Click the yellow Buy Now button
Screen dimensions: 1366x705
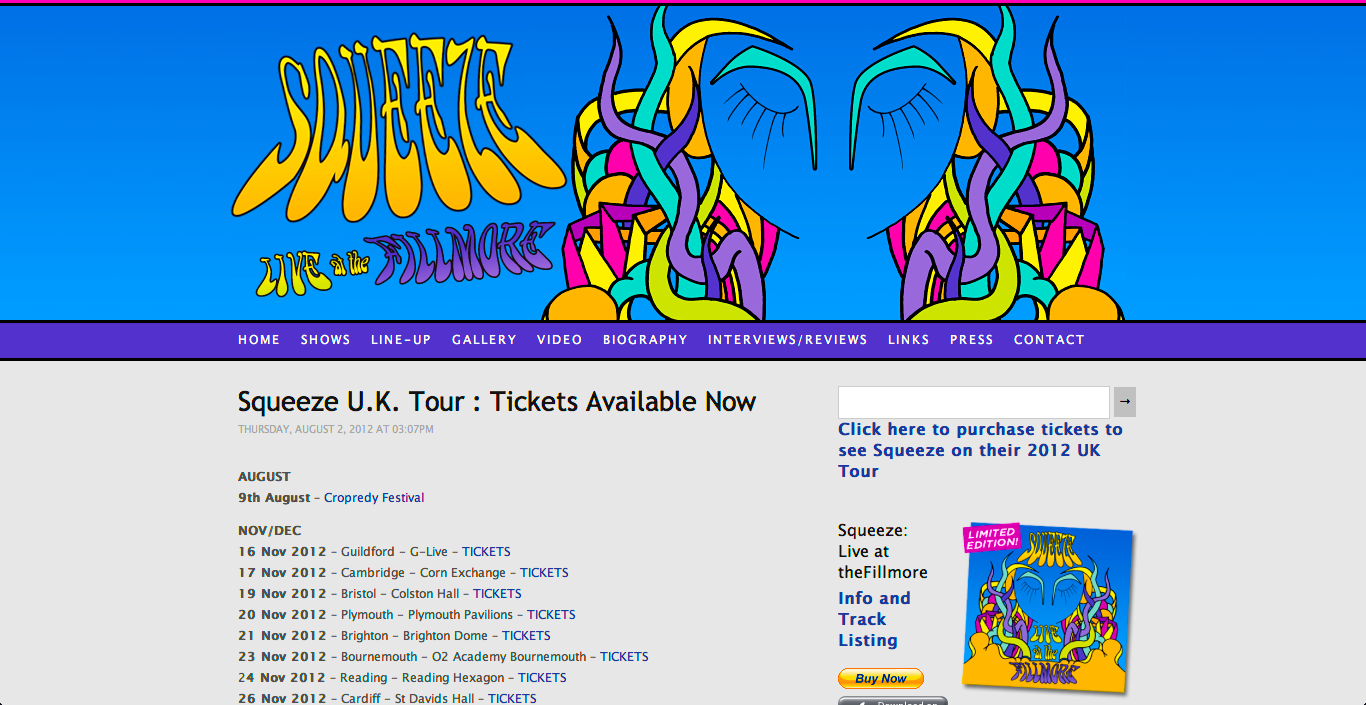(881, 679)
